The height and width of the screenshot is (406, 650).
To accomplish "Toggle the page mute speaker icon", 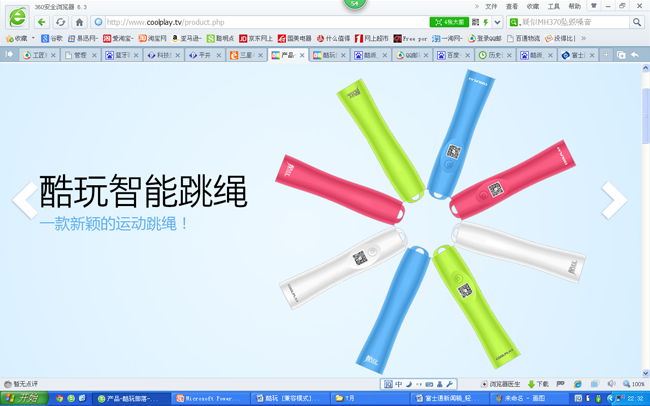I will [611, 384].
